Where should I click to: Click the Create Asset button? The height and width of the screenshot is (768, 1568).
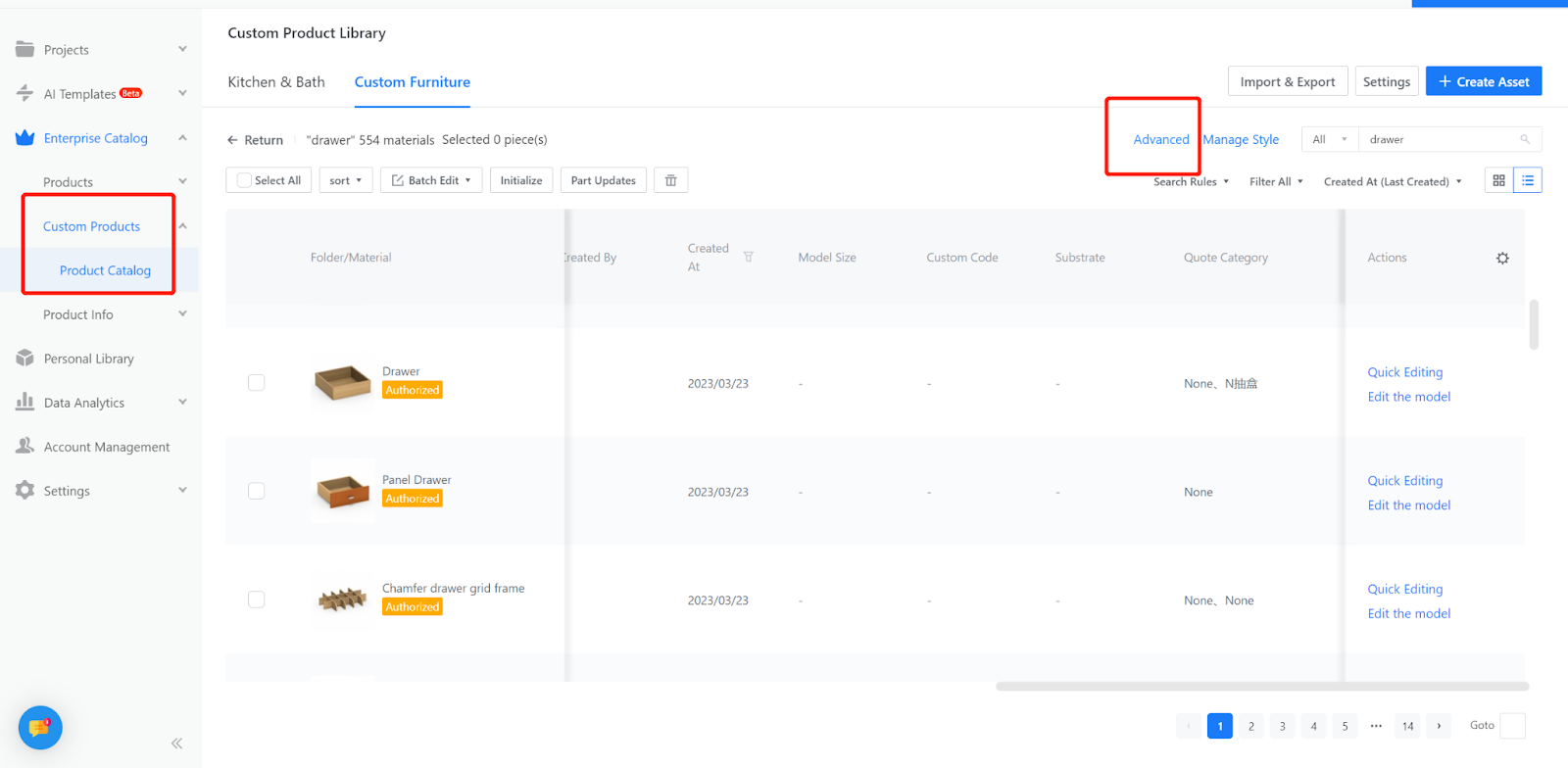point(1484,81)
